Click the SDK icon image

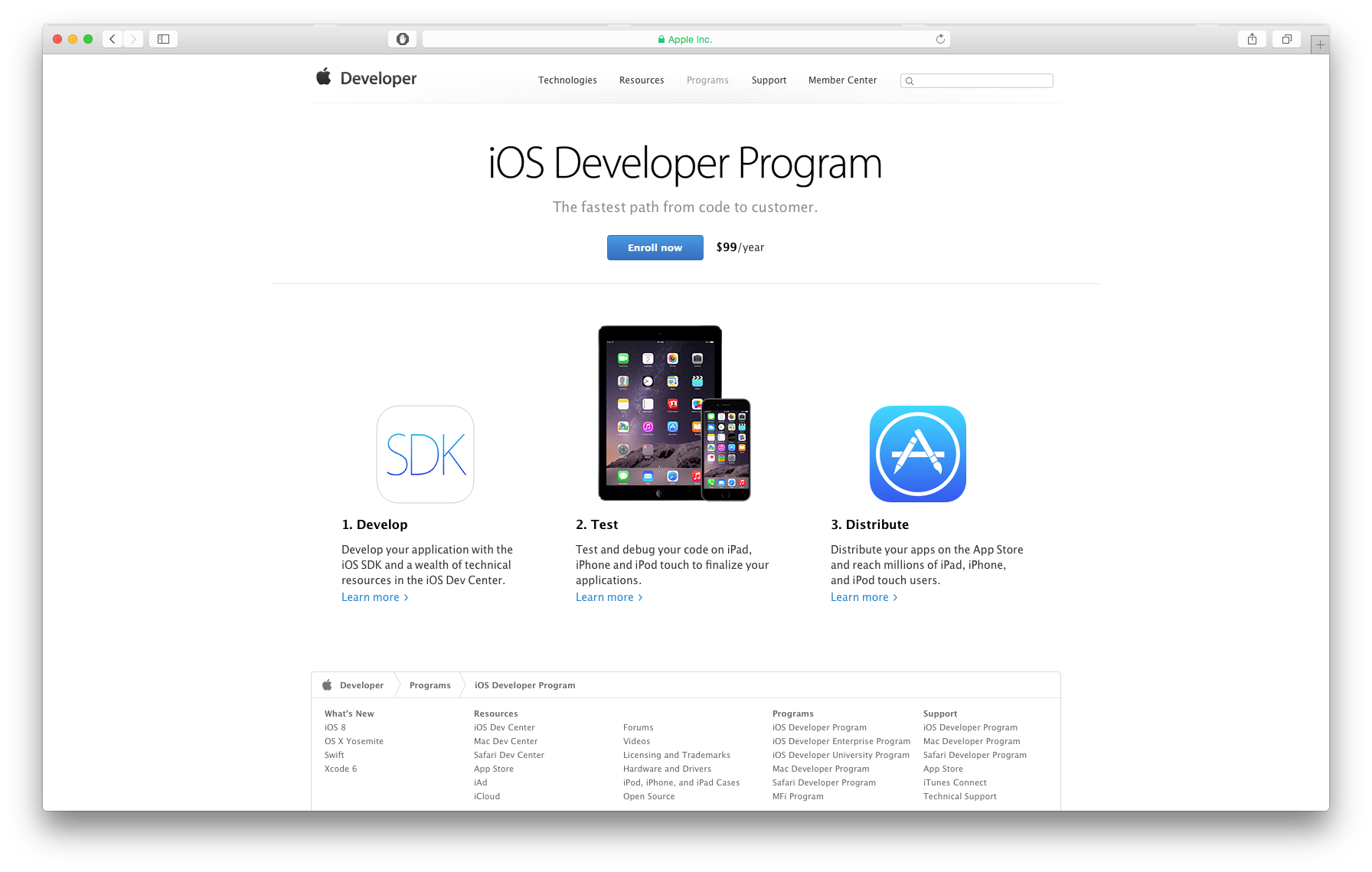[425, 454]
